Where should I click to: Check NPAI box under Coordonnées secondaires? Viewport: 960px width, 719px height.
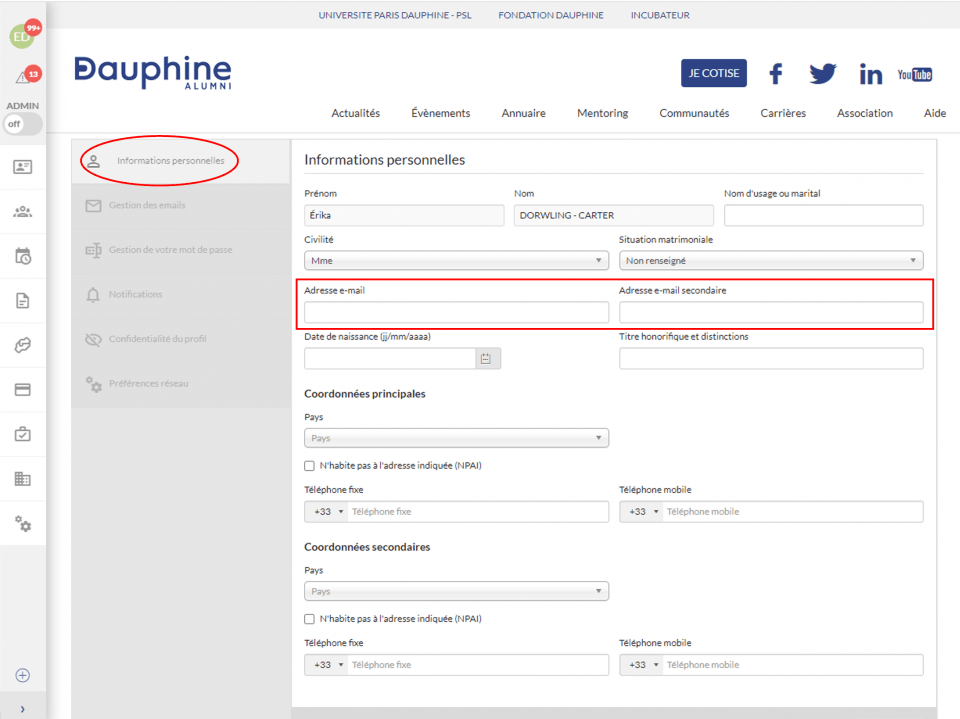point(309,619)
